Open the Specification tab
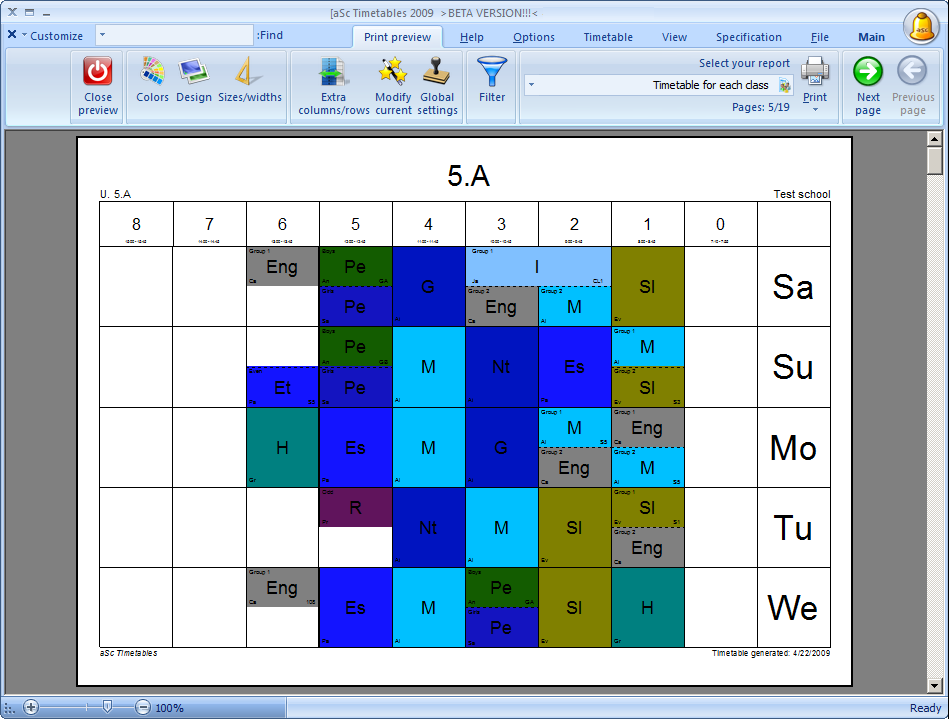 pyautogui.click(x=748, y=37)
